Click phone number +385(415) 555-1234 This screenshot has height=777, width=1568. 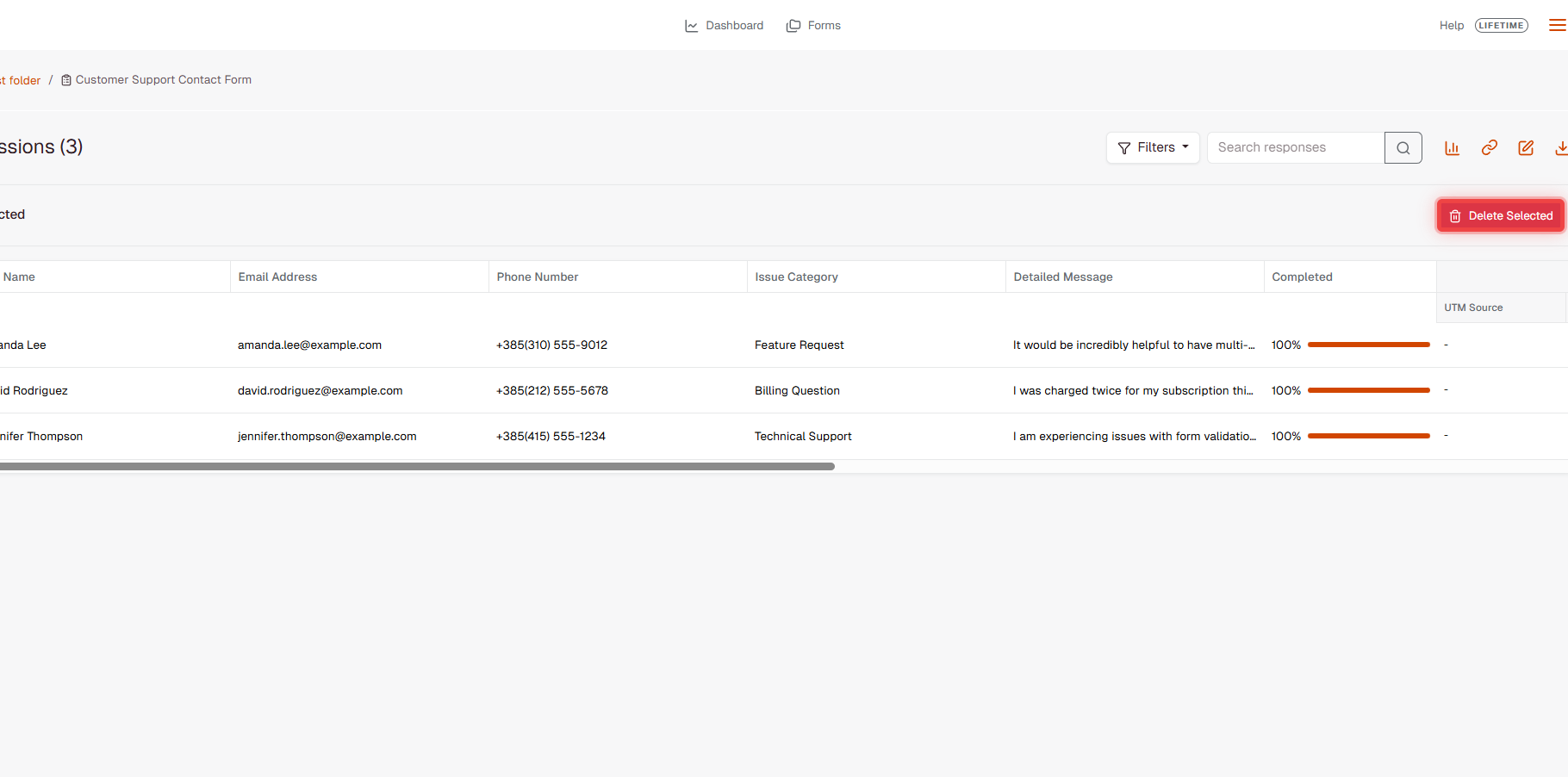click(551, 437)
